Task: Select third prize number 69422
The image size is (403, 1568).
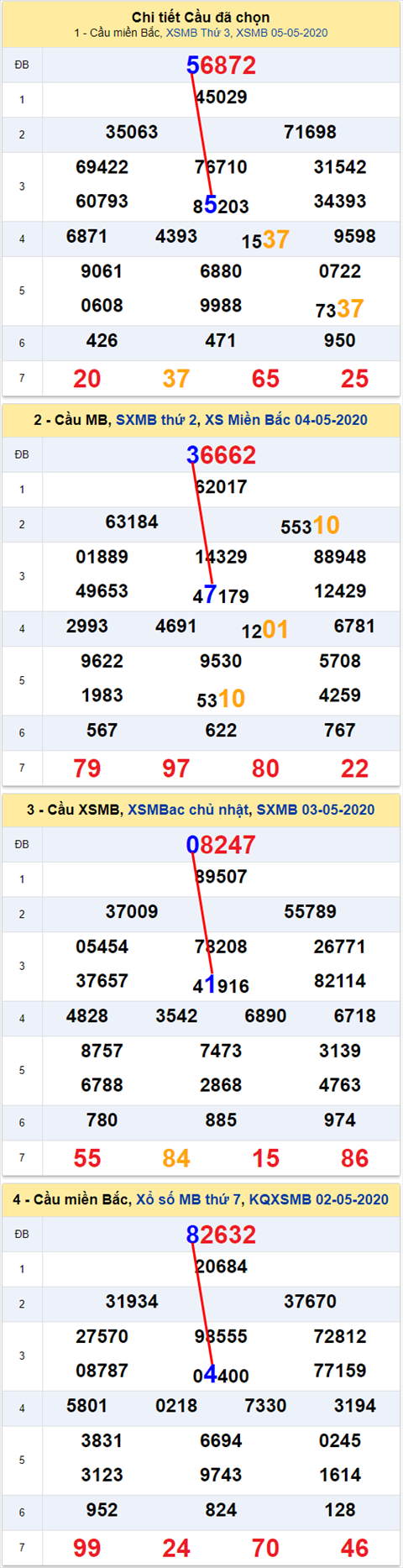Action: (102, 167)
